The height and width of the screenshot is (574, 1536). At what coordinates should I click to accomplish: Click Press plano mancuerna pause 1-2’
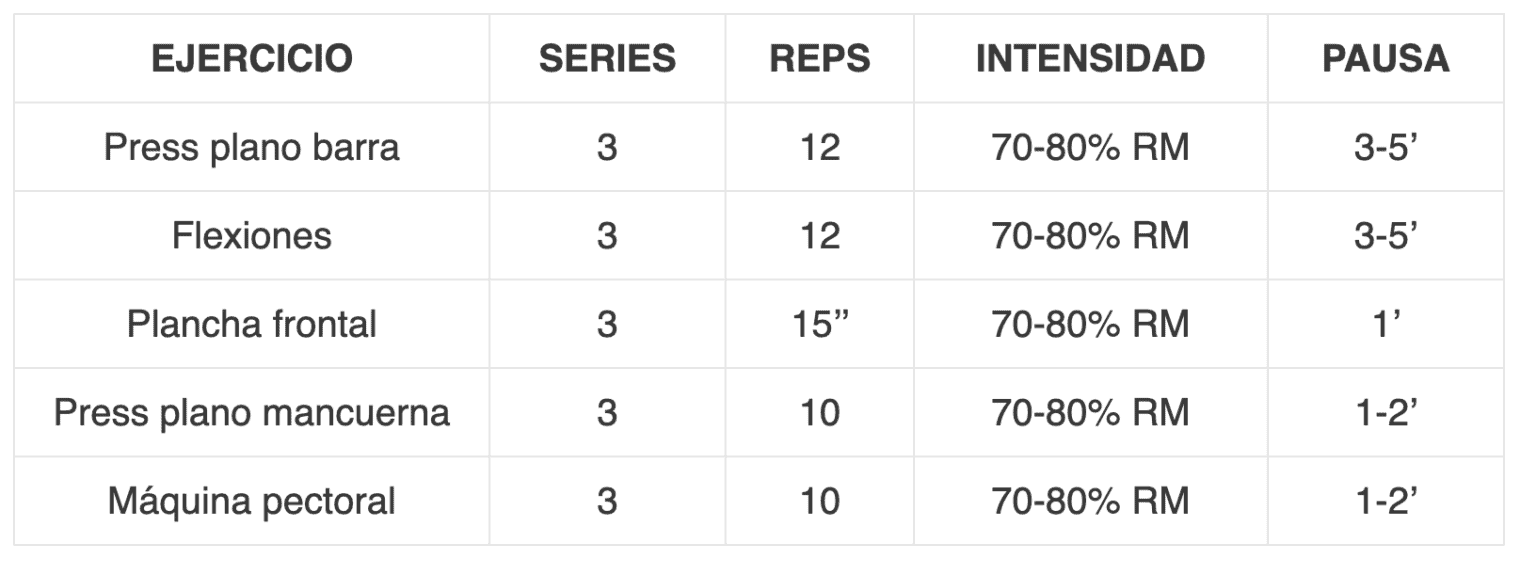(1385, 412)
